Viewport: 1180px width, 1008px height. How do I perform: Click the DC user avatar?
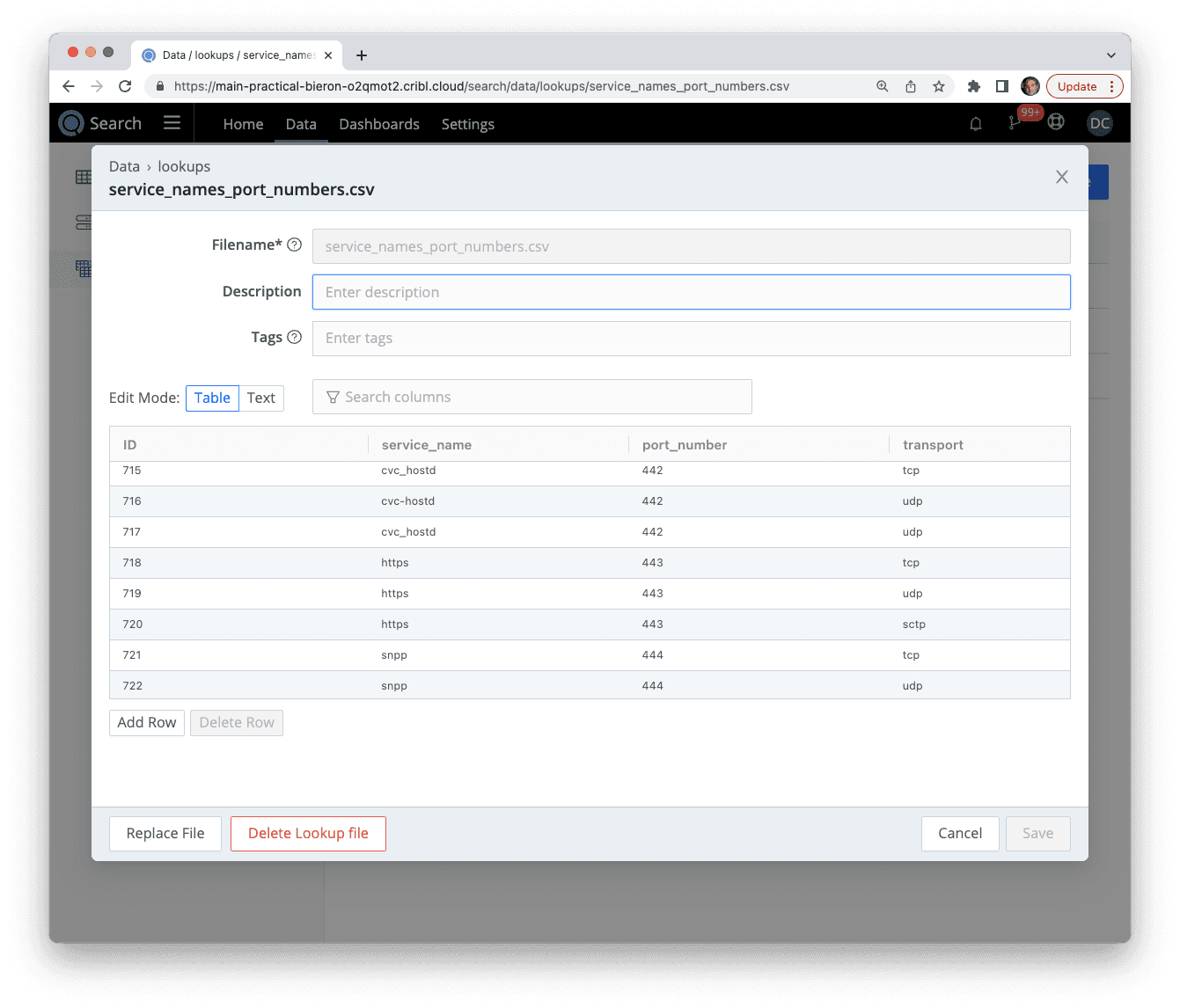(x=1099, y=123)
